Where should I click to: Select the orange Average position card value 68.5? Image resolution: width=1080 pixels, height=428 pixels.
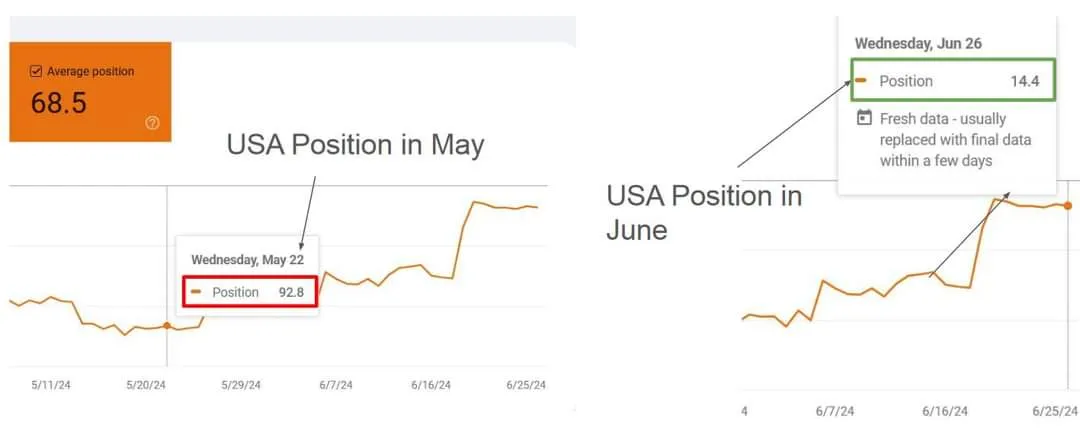click(58, 102)
